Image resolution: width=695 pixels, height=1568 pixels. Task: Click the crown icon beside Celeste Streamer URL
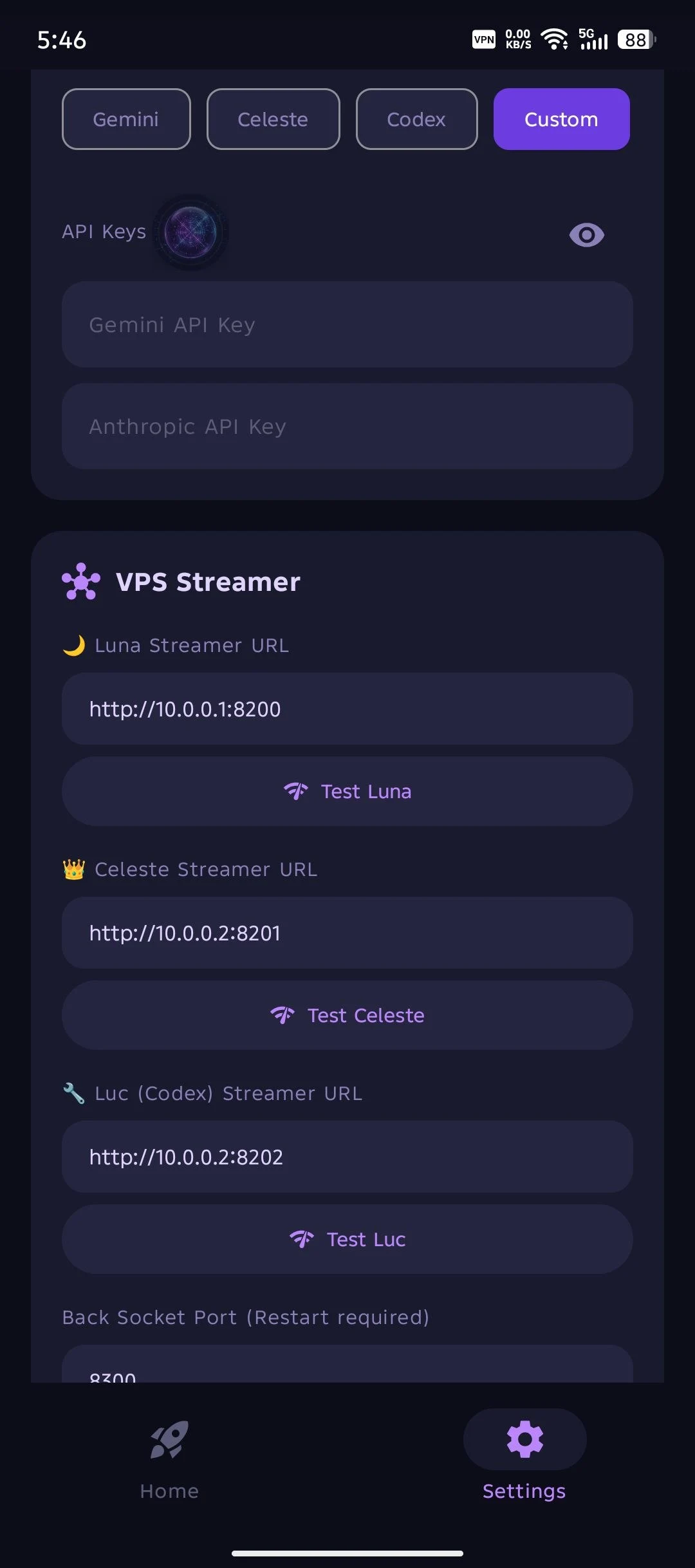[75, 869]
